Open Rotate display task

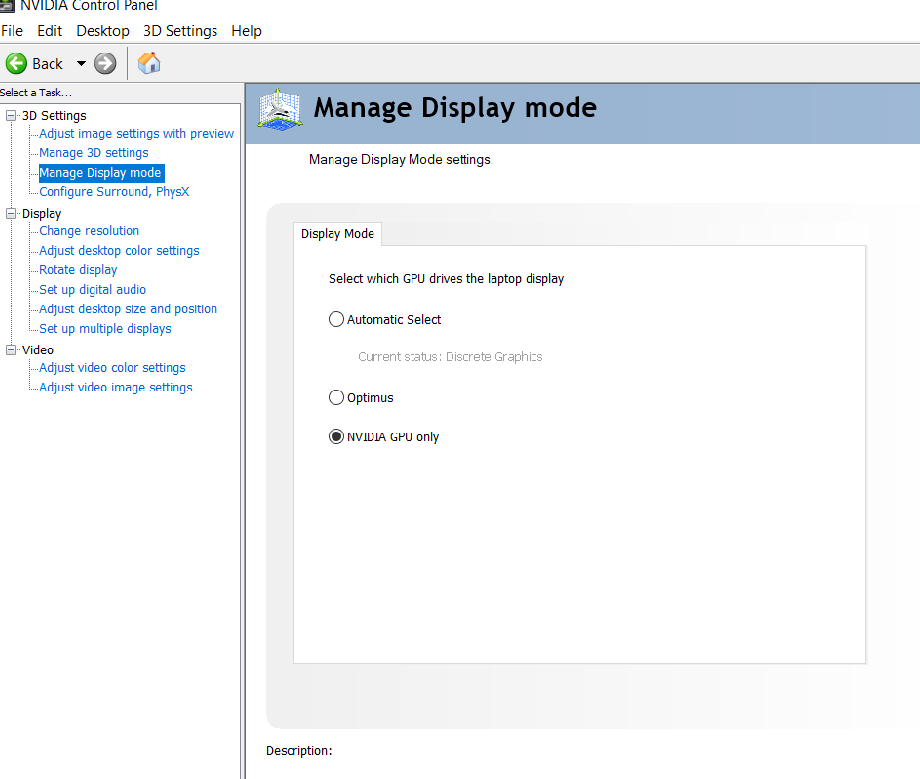point(78,270)
